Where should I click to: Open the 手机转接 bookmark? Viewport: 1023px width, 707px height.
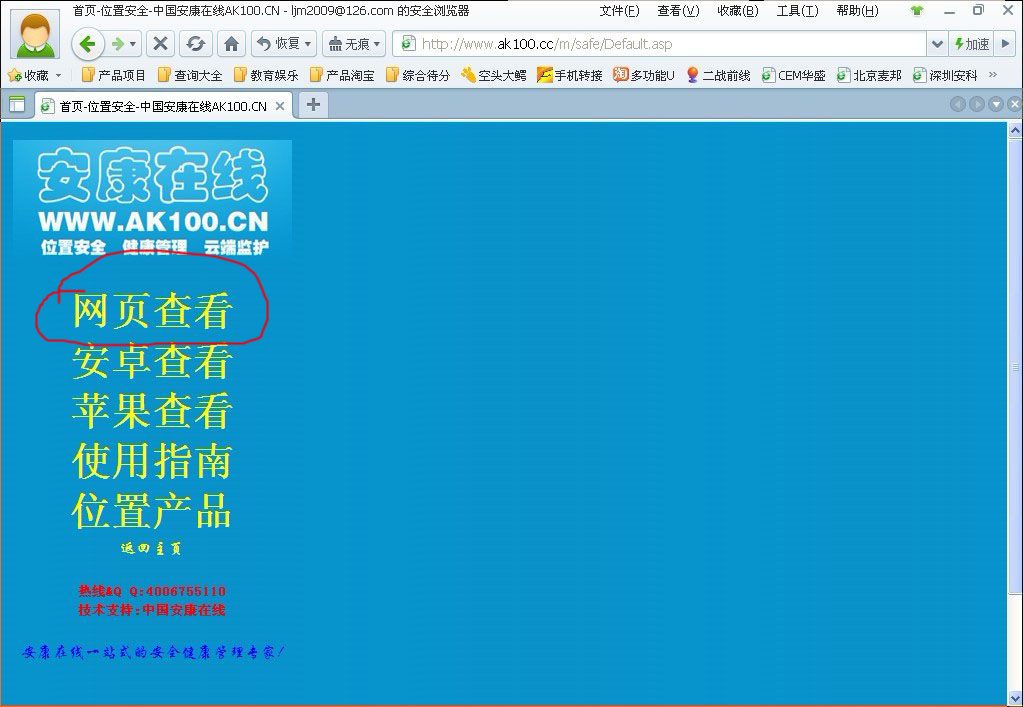[570, 76]
